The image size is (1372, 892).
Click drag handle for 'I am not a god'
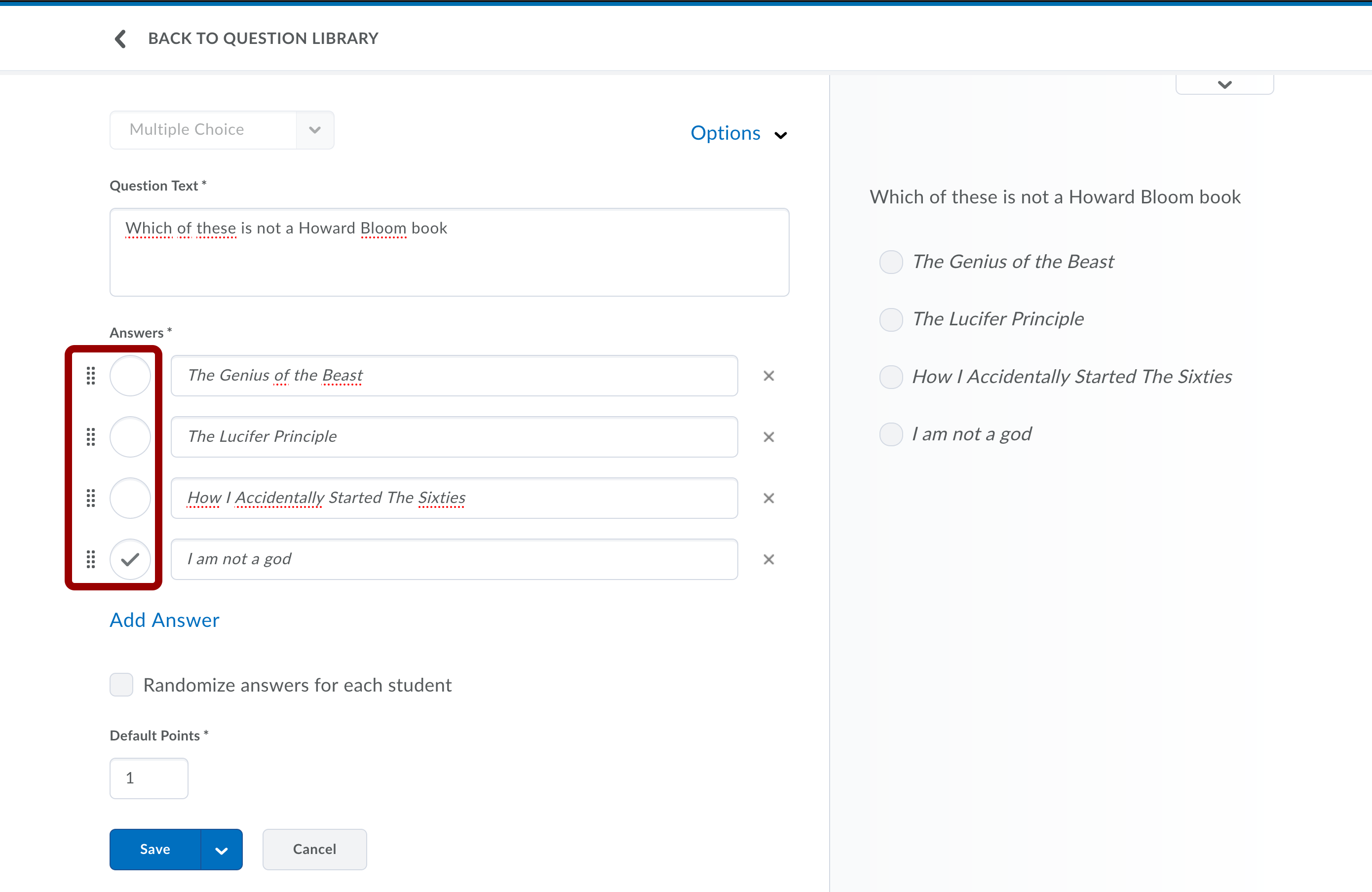[x=90, y=559]
